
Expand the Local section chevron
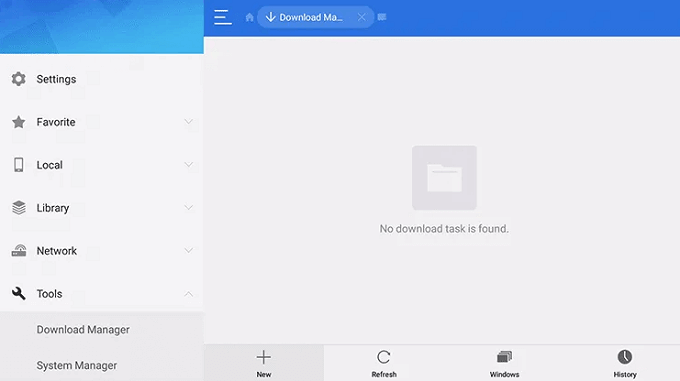(188, 165)
